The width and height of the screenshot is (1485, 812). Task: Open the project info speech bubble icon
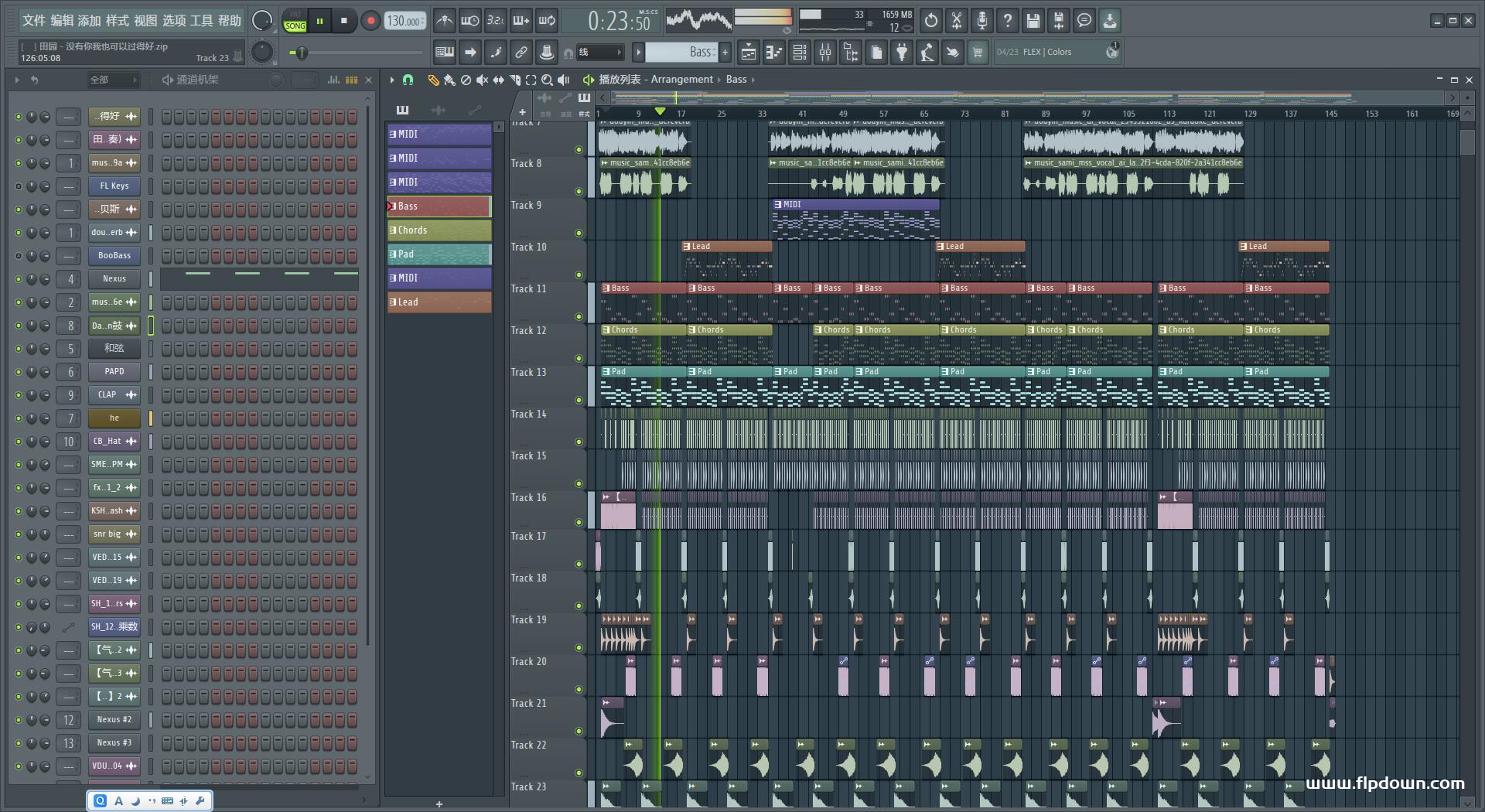[x=1084, y=21]
